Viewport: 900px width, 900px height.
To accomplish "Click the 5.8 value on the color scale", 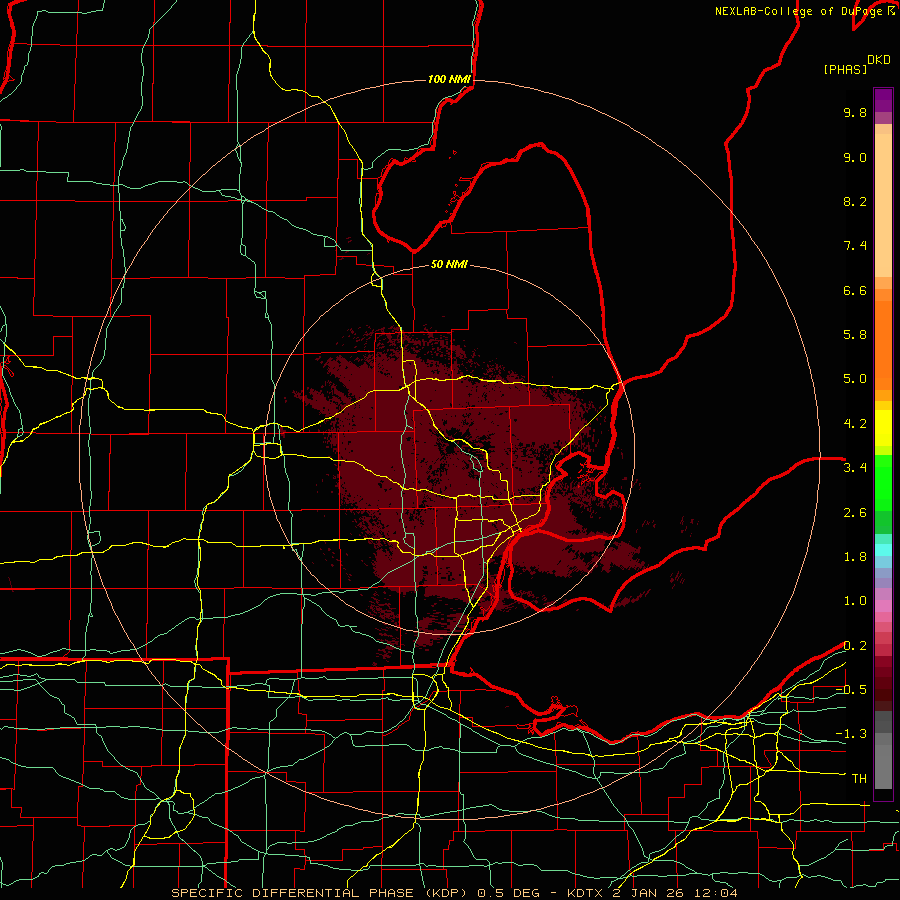I will pos(855,335).
